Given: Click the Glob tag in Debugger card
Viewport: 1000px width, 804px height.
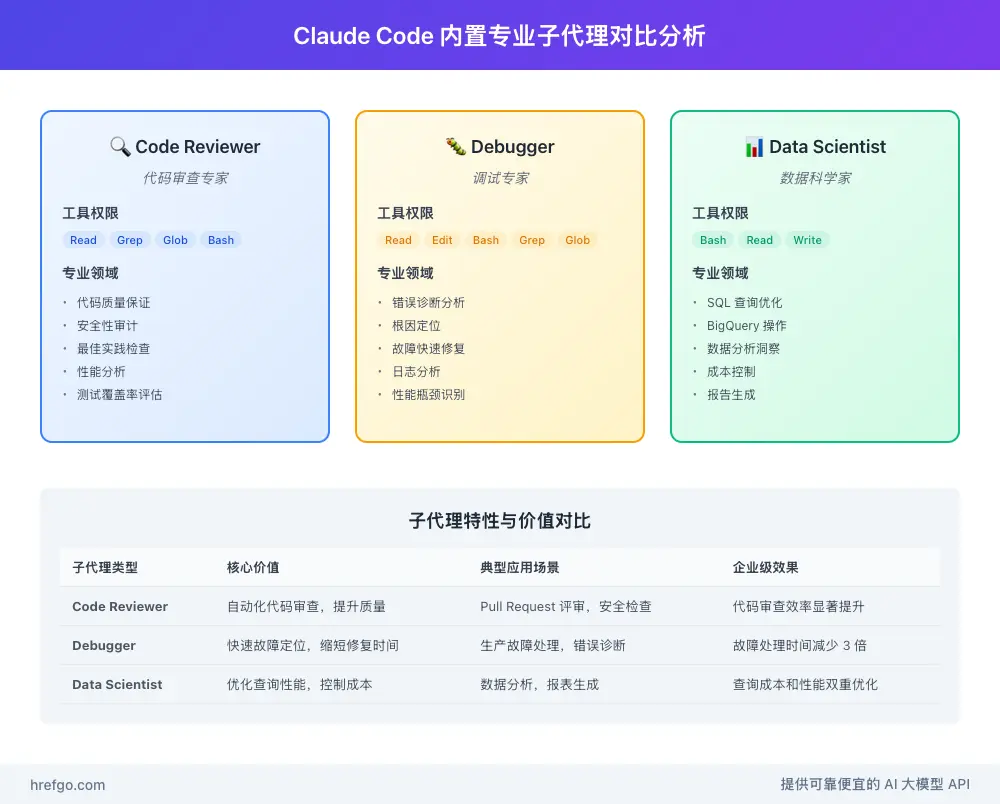Looking at the screenshot, I should (x=577, y=240).
